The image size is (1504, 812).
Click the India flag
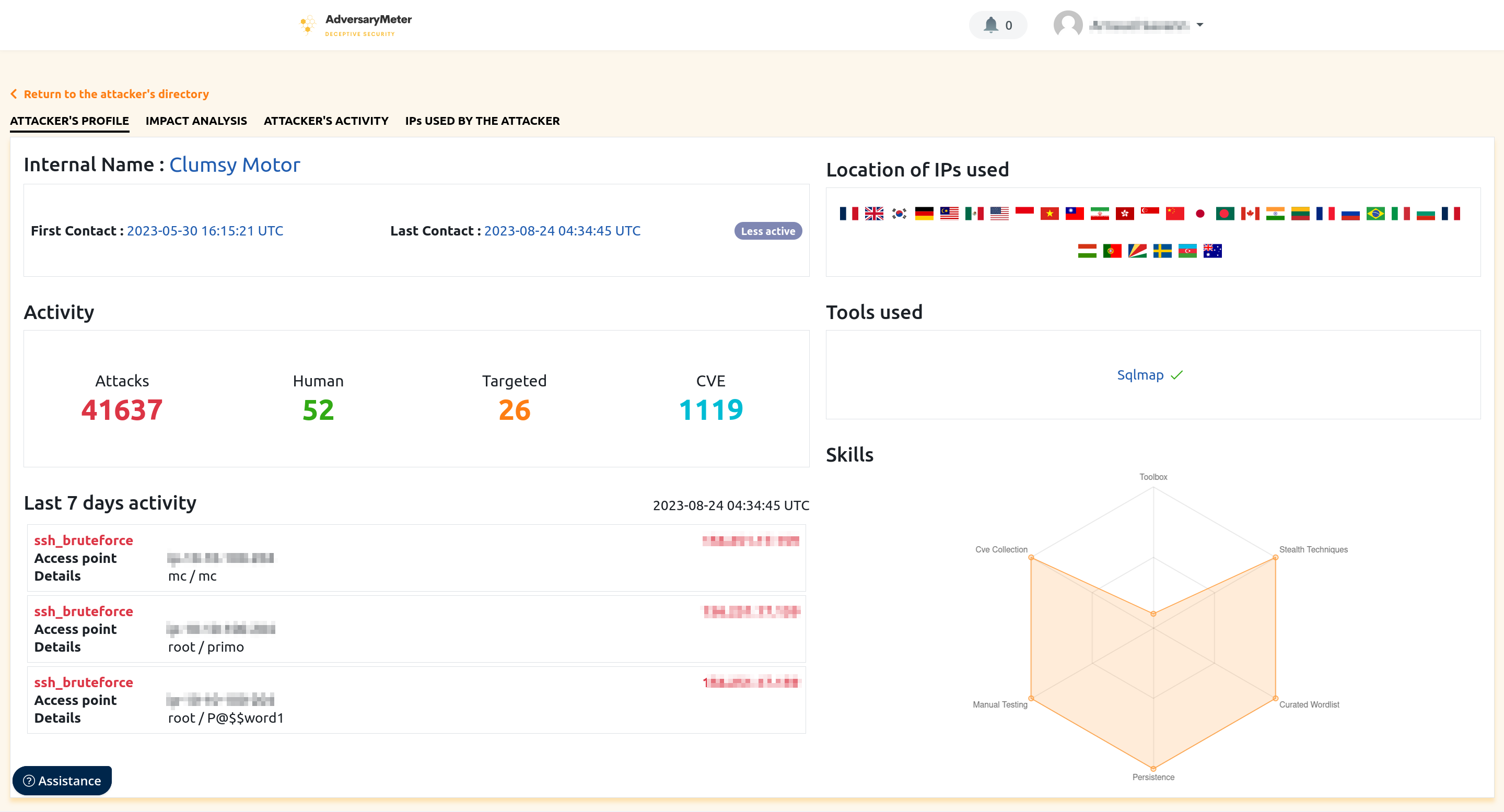(1276, 214)
